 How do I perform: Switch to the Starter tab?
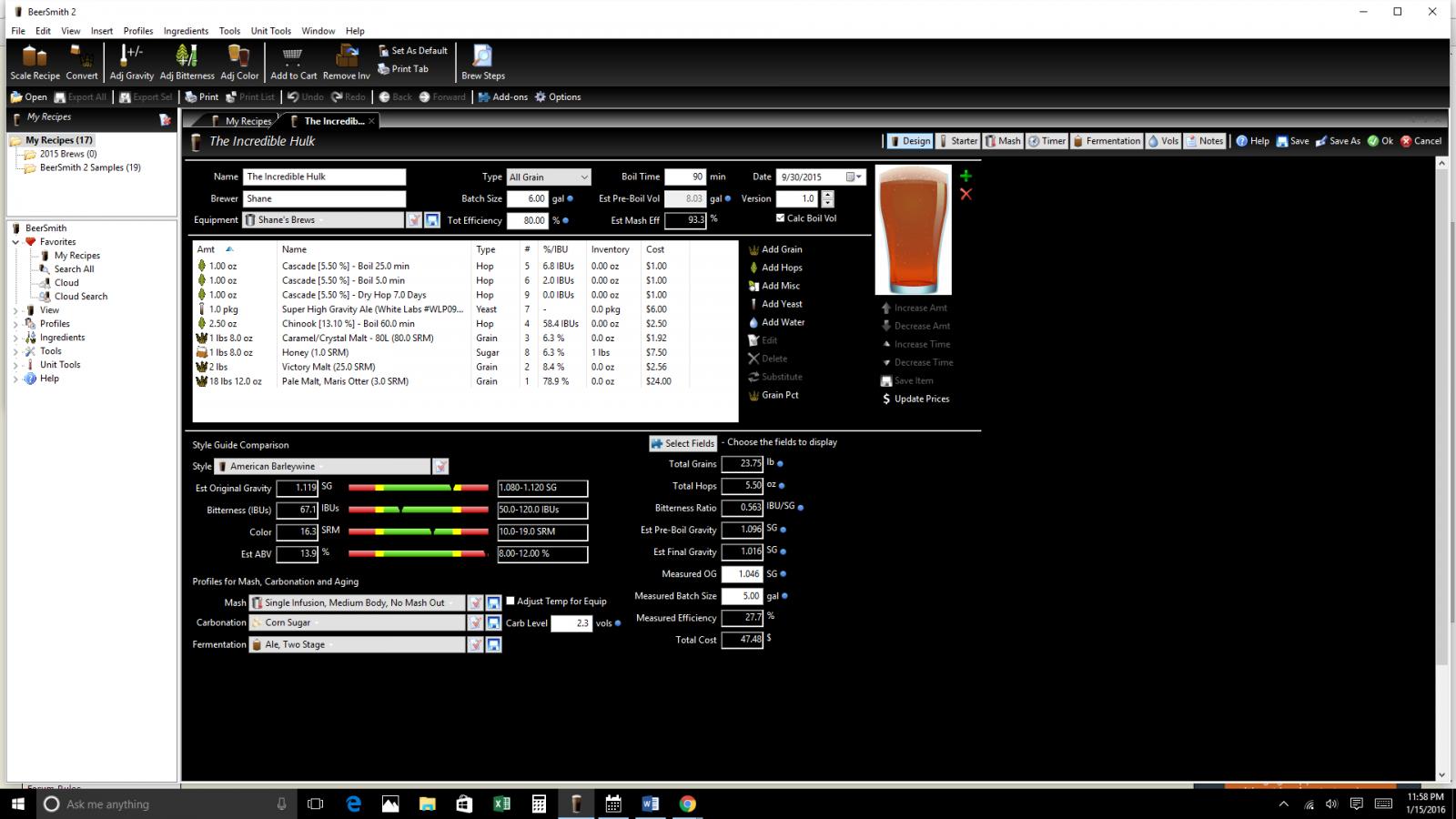click(956, 141)
